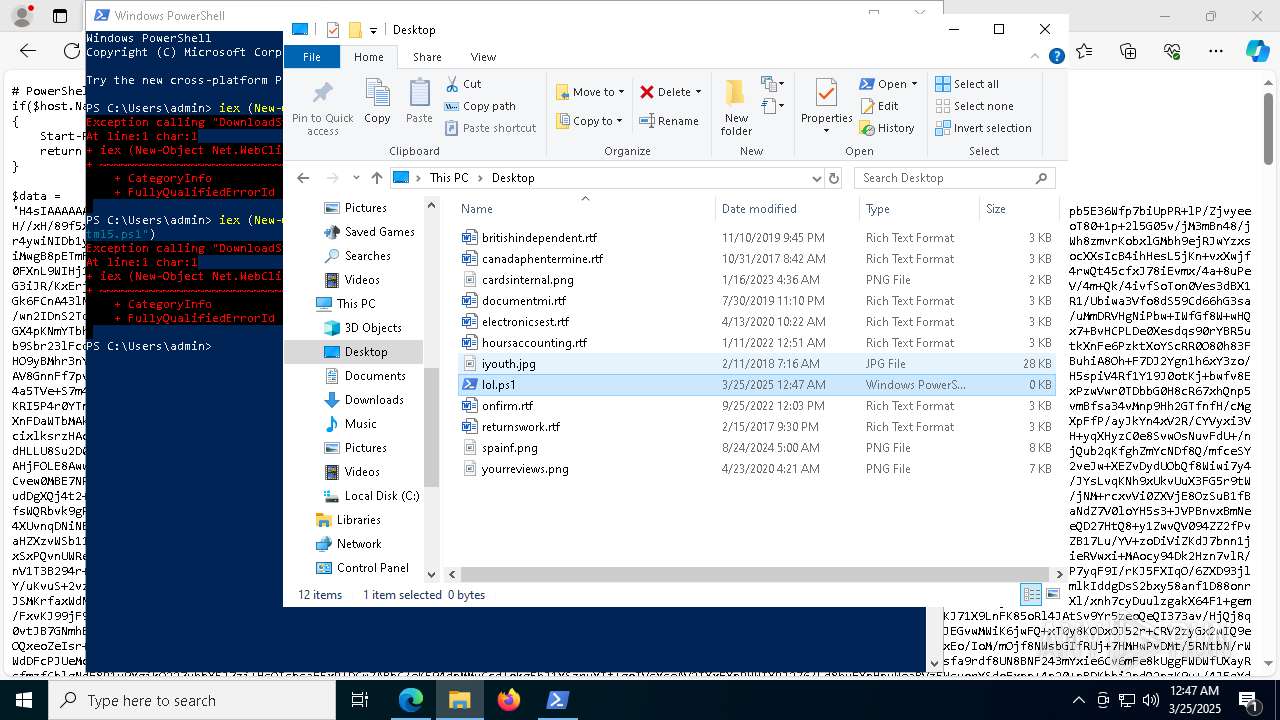Open Move to dropdown
This screenshot has height=720, width=1280.
point(590,92)
